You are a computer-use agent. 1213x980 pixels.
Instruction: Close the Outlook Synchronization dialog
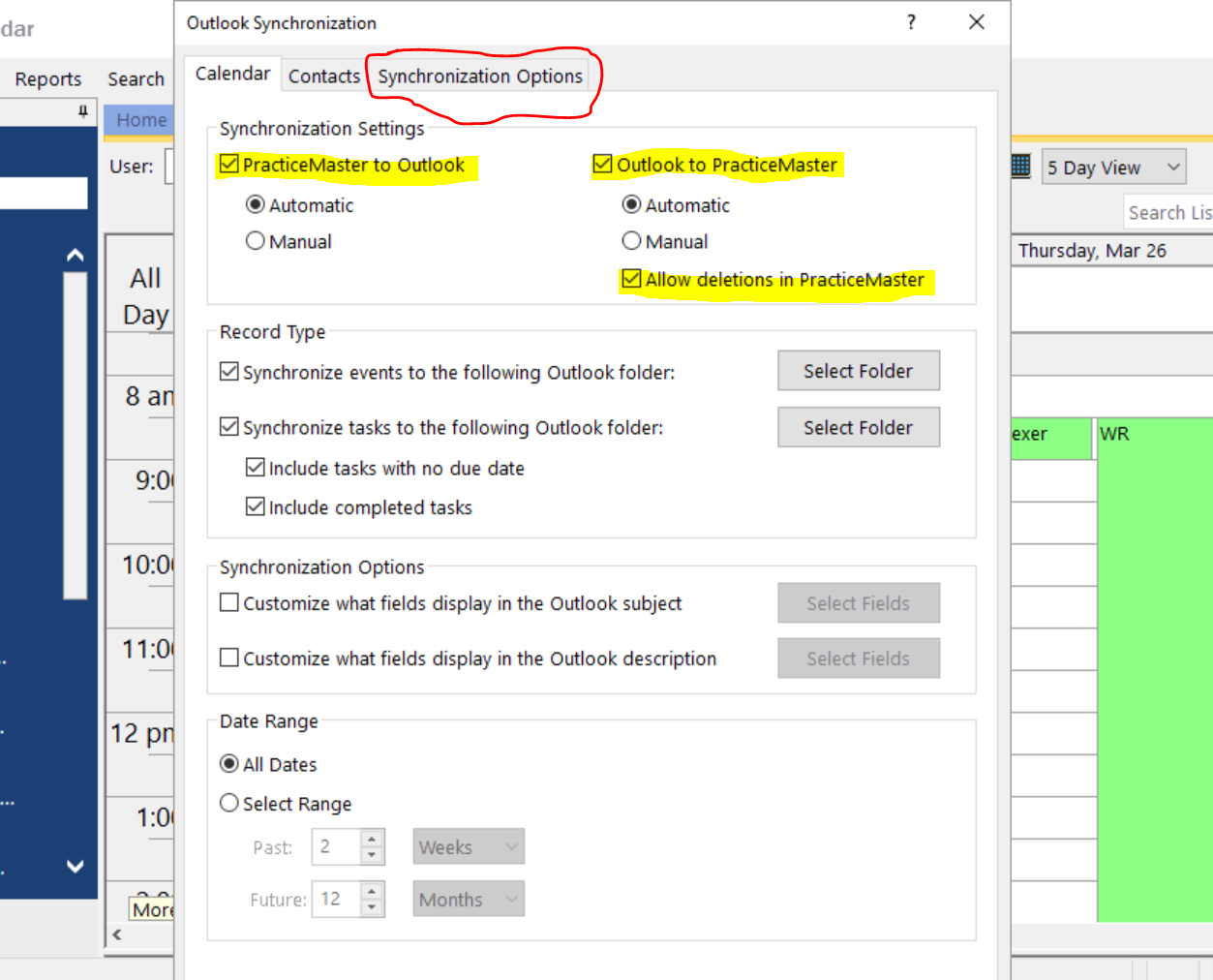coord(976,22)
